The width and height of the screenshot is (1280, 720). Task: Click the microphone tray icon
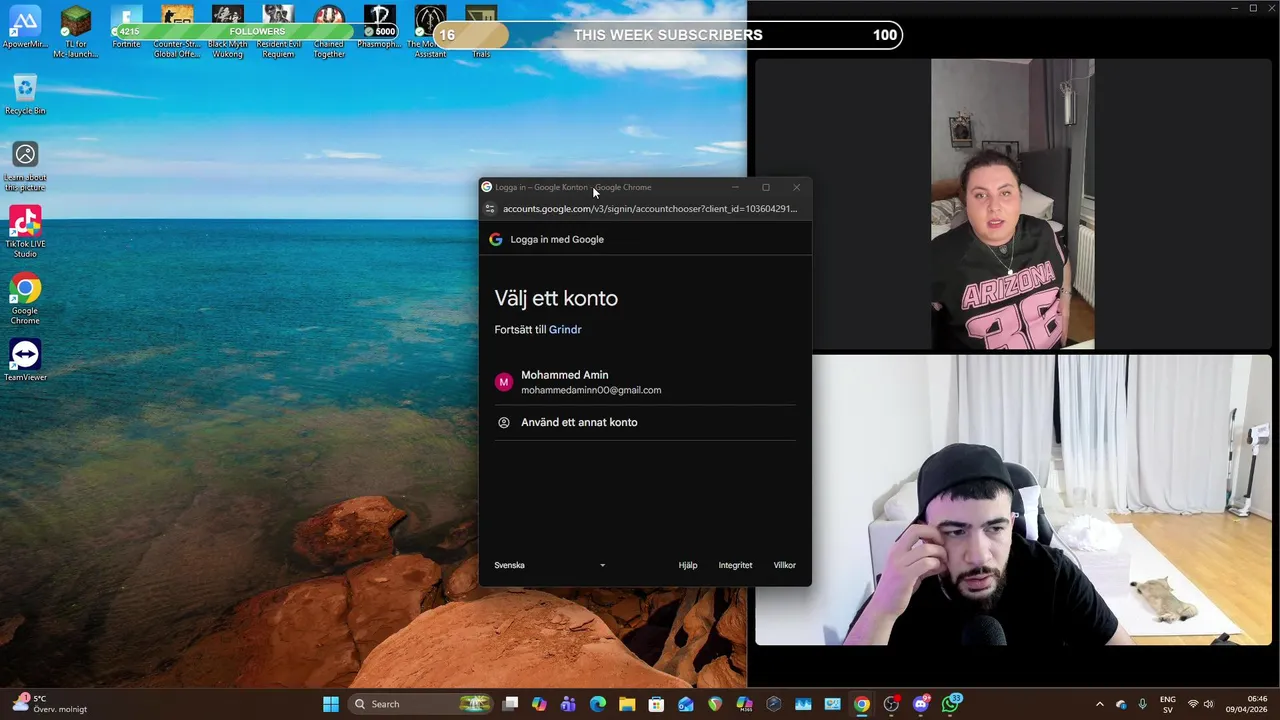click(1142, 704)
